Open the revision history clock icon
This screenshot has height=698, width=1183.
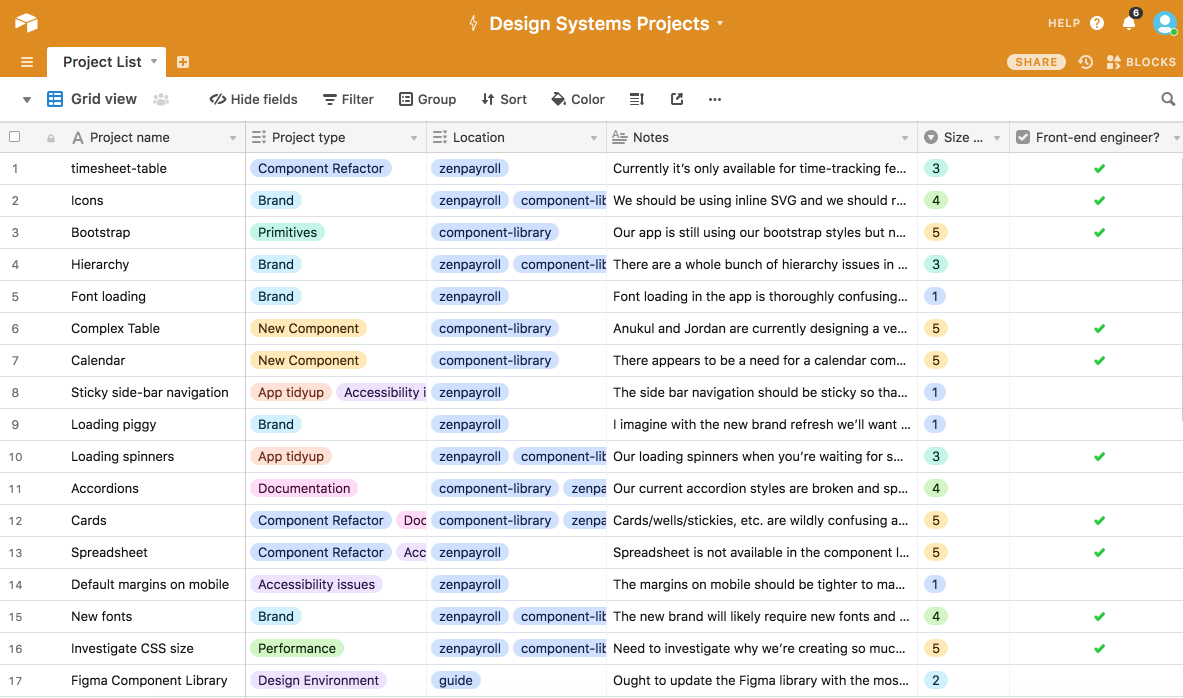(1085, 62)
